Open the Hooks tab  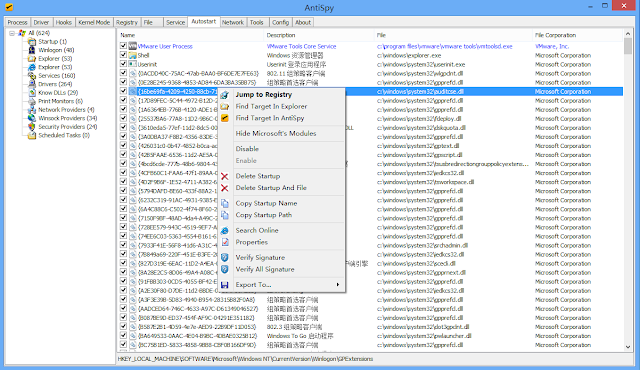pyautogui.click(x=63, y=22)
